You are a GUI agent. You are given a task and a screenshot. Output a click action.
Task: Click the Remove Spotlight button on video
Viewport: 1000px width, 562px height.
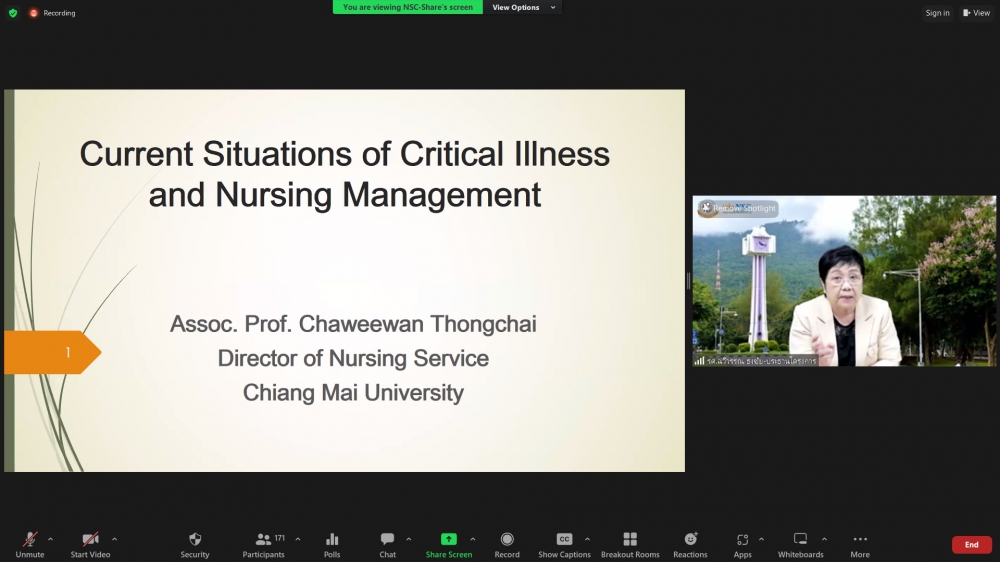coord(738,208)
